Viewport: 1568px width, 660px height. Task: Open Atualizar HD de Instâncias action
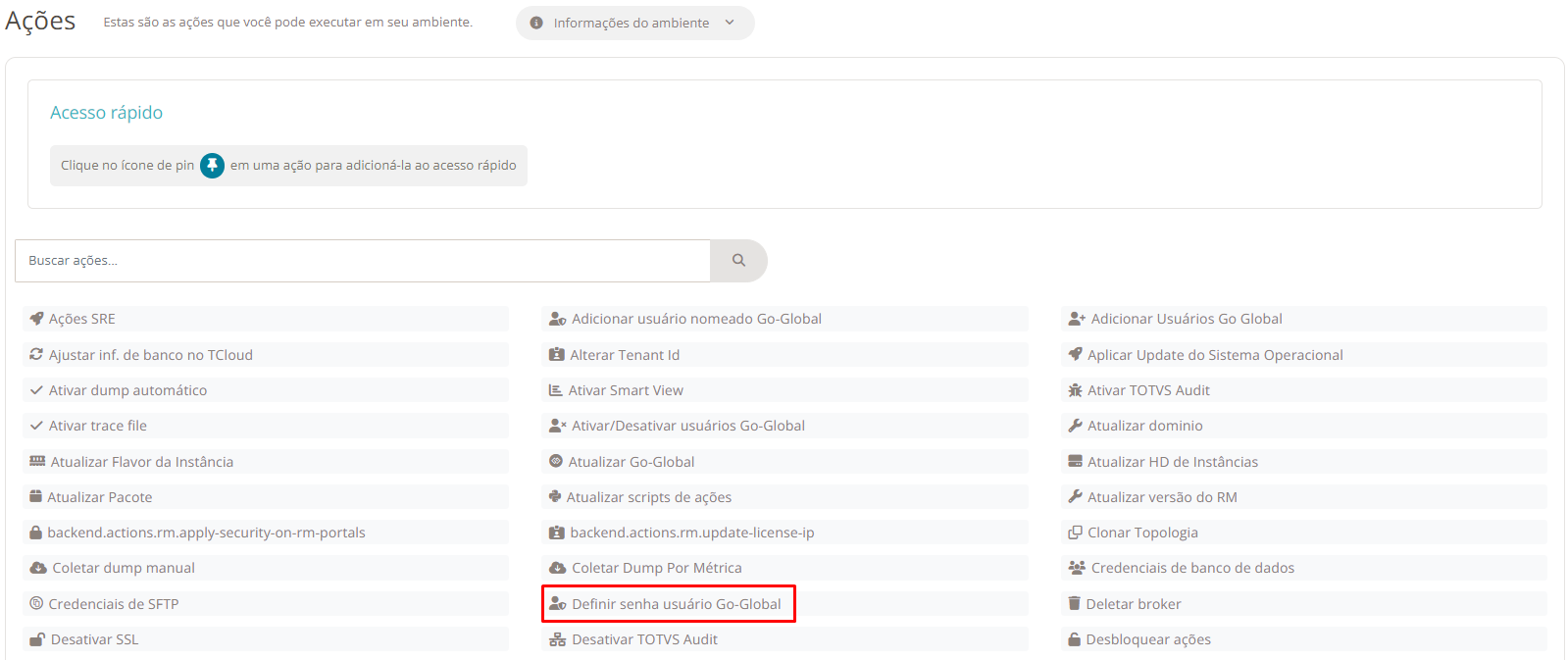coord(1303,461)
